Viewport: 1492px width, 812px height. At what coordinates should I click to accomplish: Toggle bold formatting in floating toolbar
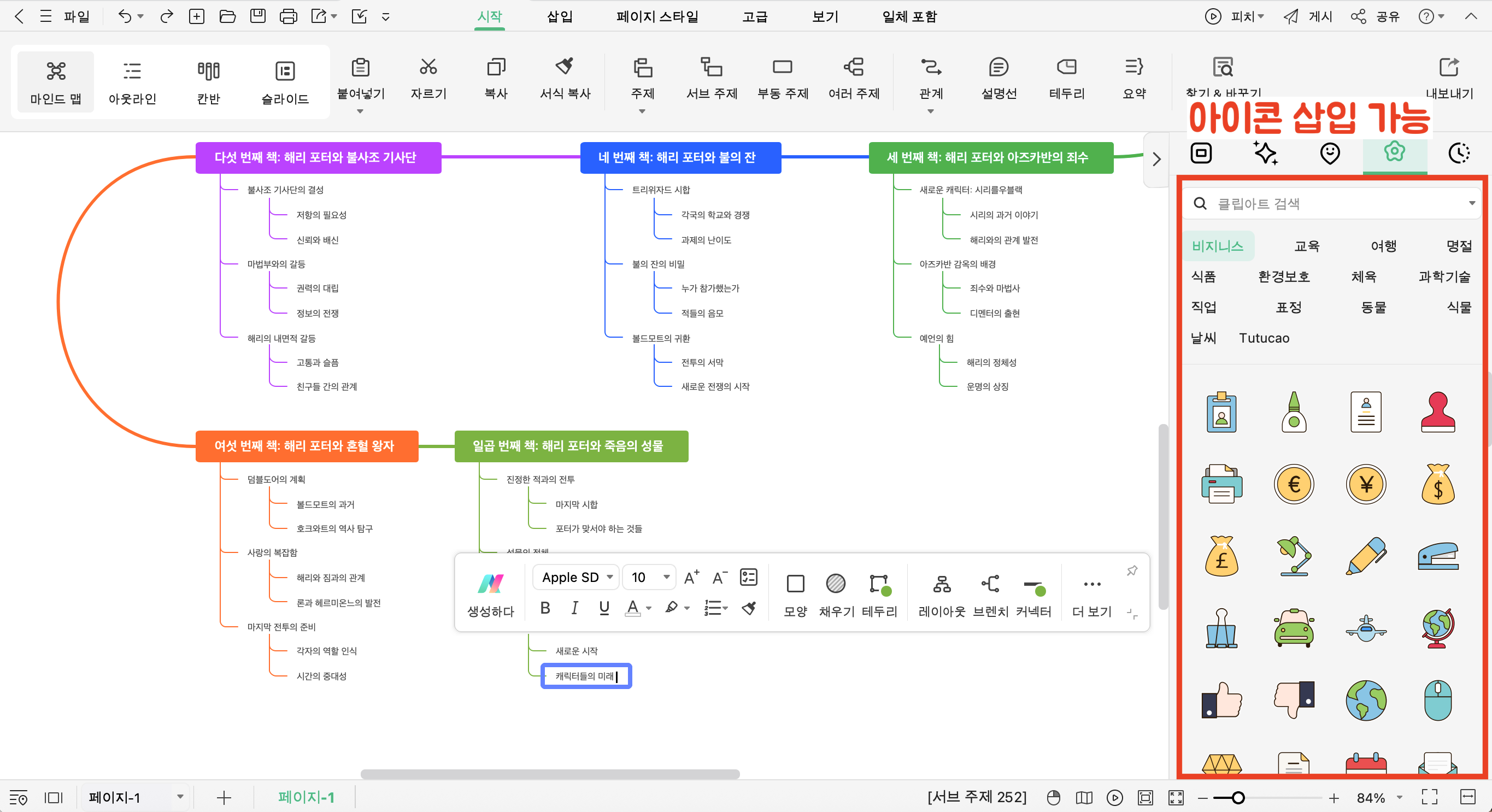pos(545,608)
